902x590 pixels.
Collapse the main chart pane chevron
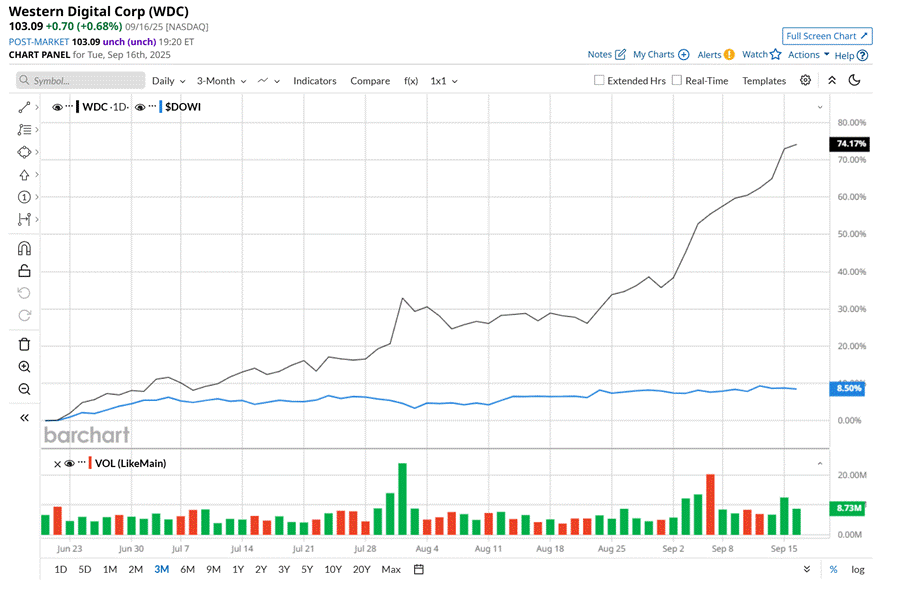click(x=820, y=108)
